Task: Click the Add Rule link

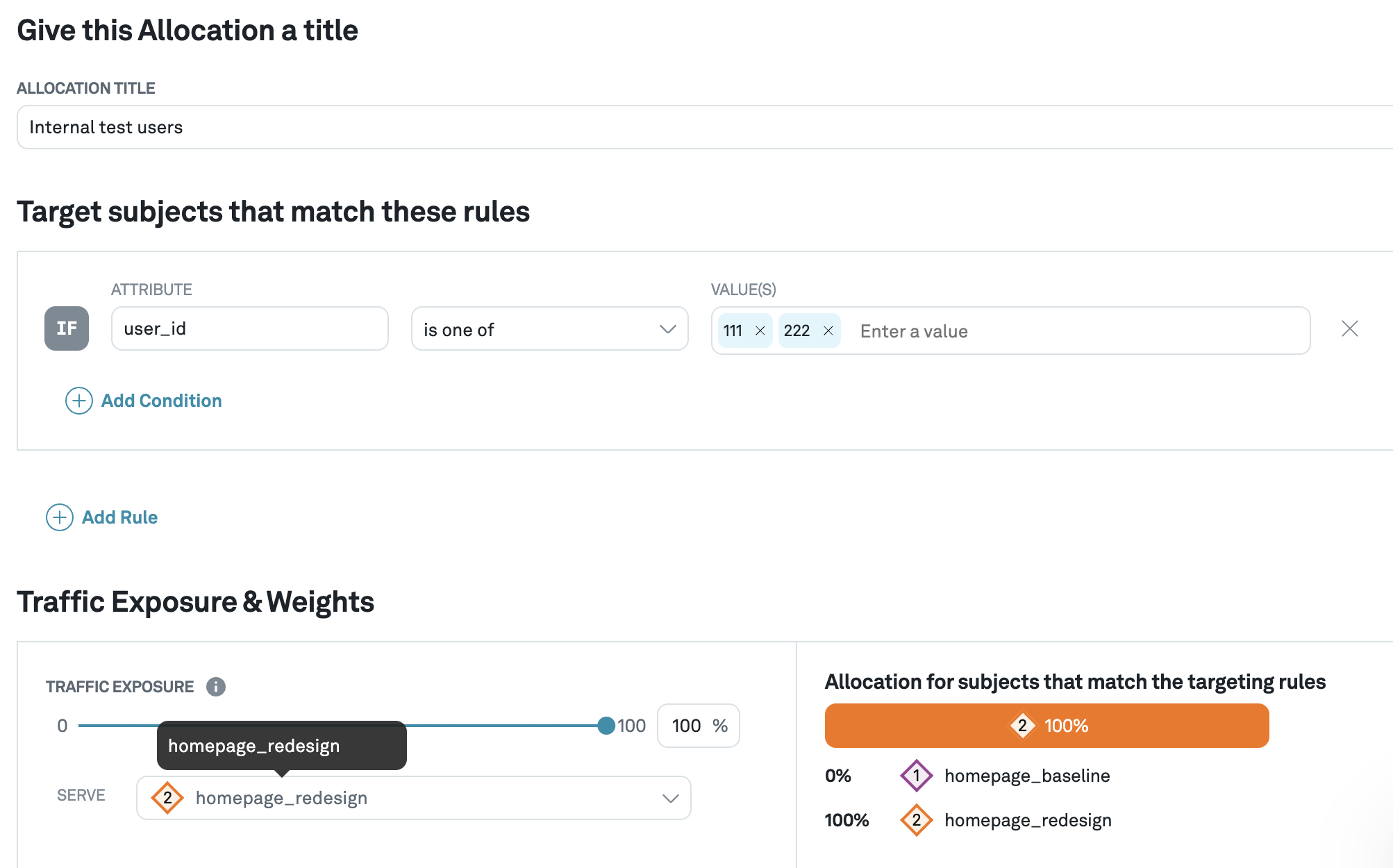Action: (119, 517)
